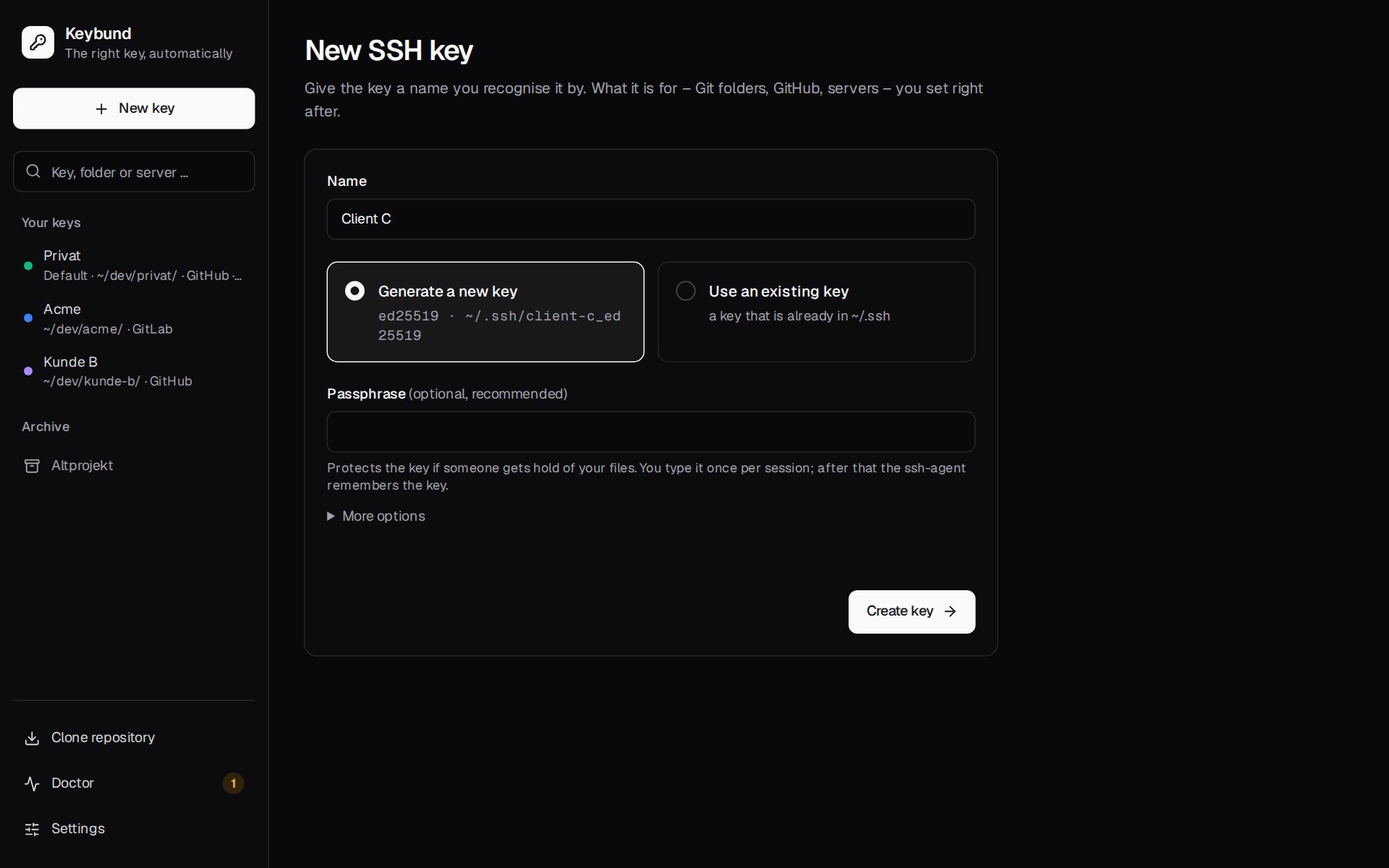Click the "Protects the key" help text

click(x=646, y=477)
